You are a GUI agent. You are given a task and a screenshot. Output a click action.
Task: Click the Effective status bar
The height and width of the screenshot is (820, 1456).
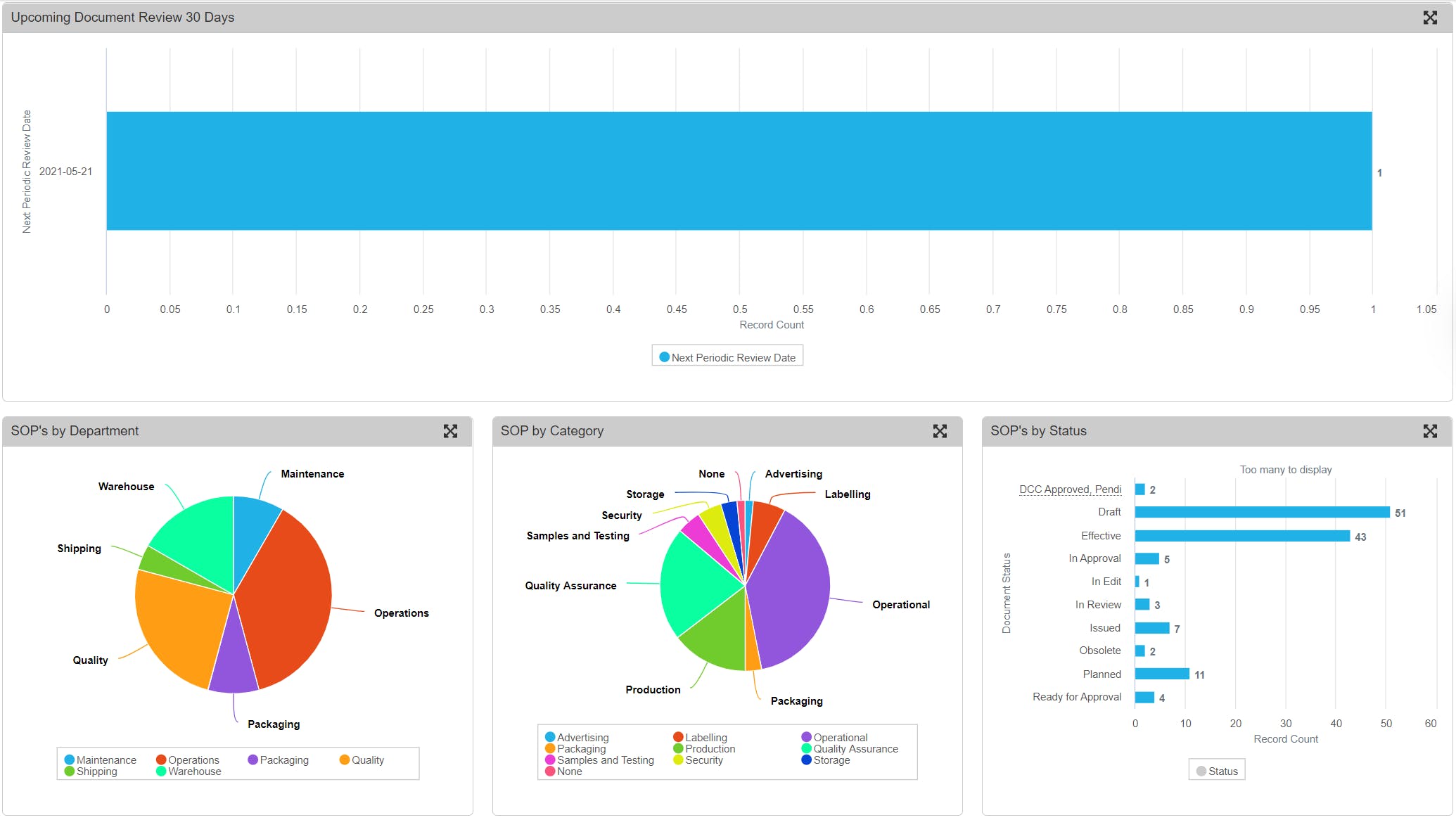tap(1241, 536)
